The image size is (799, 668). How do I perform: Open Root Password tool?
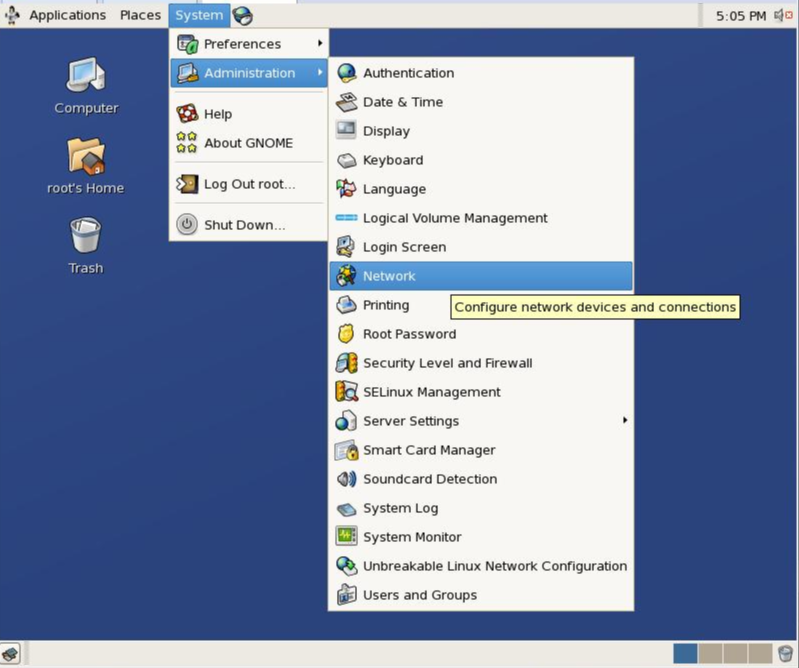coord(481,334)
